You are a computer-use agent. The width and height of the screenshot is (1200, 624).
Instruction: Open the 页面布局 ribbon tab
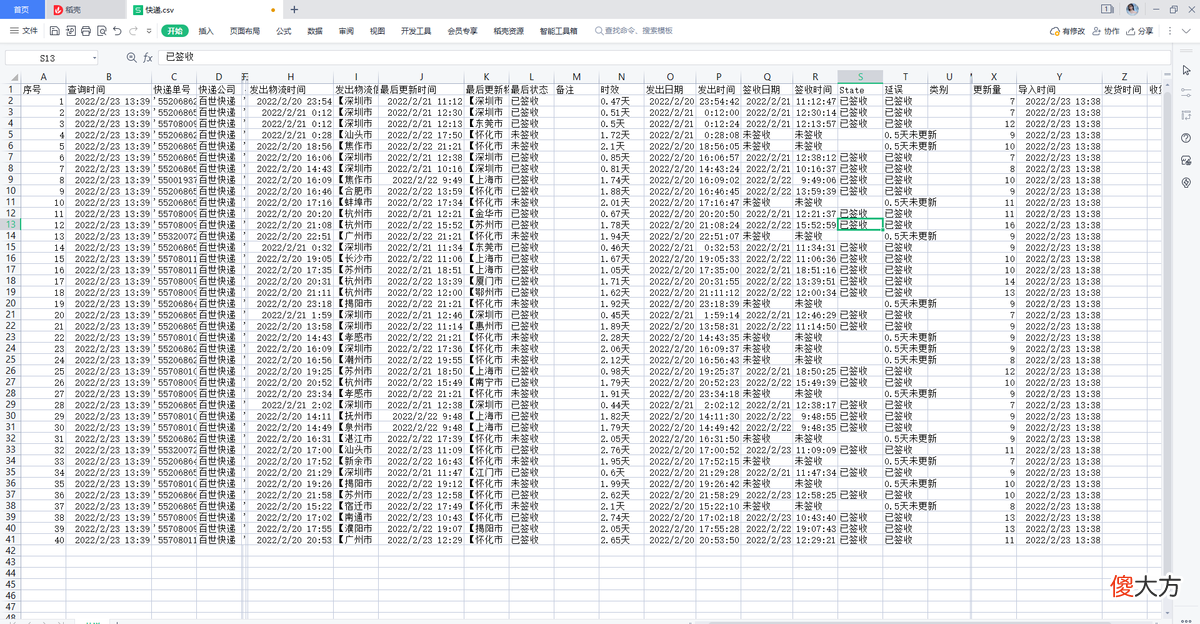coord(244,31)
